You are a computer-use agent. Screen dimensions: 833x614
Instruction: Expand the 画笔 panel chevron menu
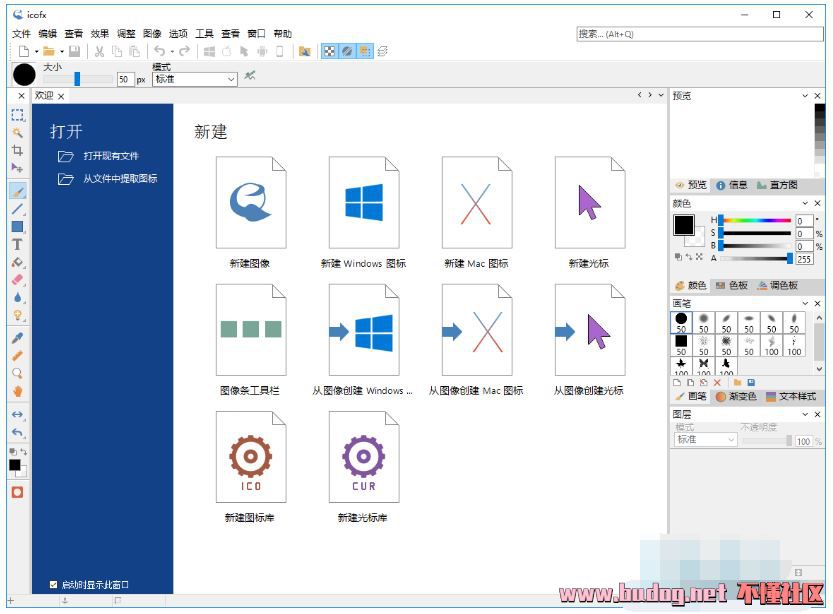coord(805,303)
